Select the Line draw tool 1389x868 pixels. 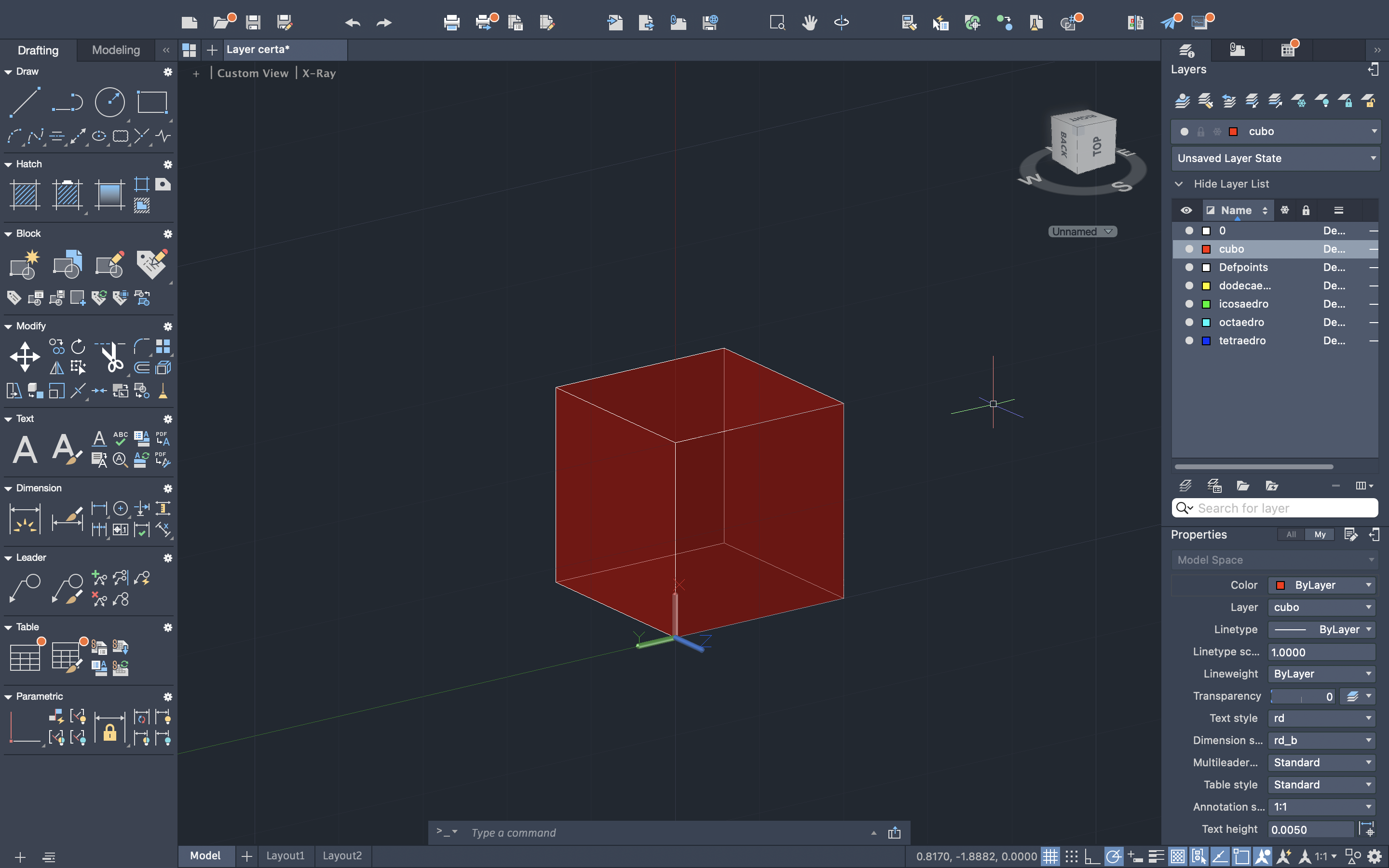click(x=24, y=103)
